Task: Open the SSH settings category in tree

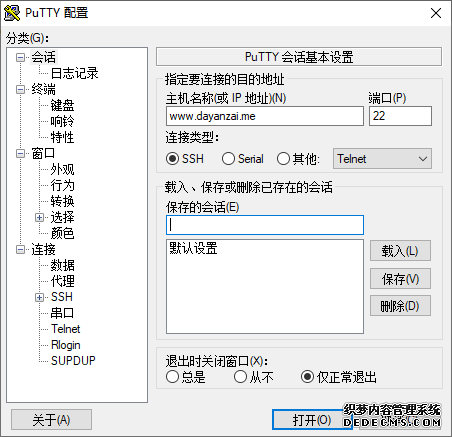Action: point(62,297)
